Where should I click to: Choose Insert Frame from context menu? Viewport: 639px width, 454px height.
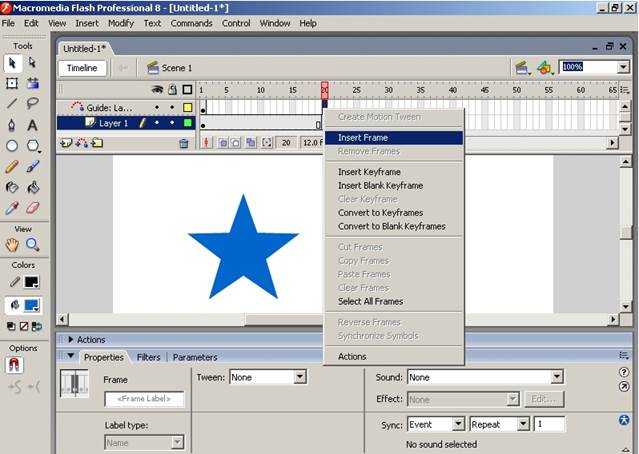click(x=394, y=138)
